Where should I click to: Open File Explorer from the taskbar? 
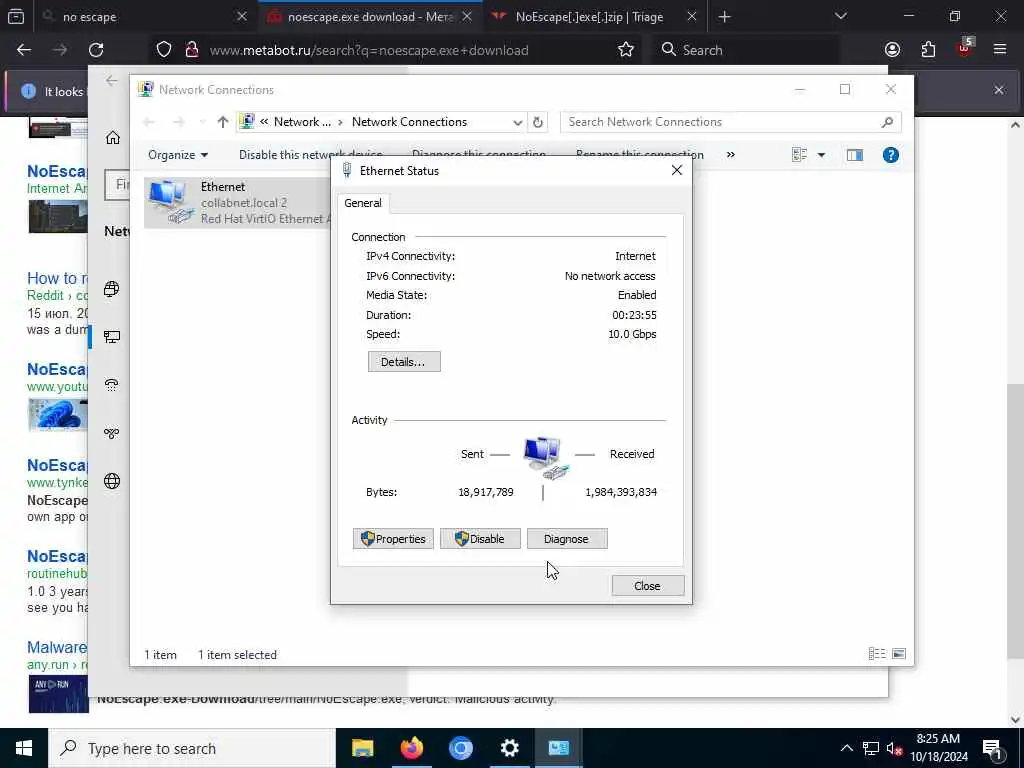362,748
